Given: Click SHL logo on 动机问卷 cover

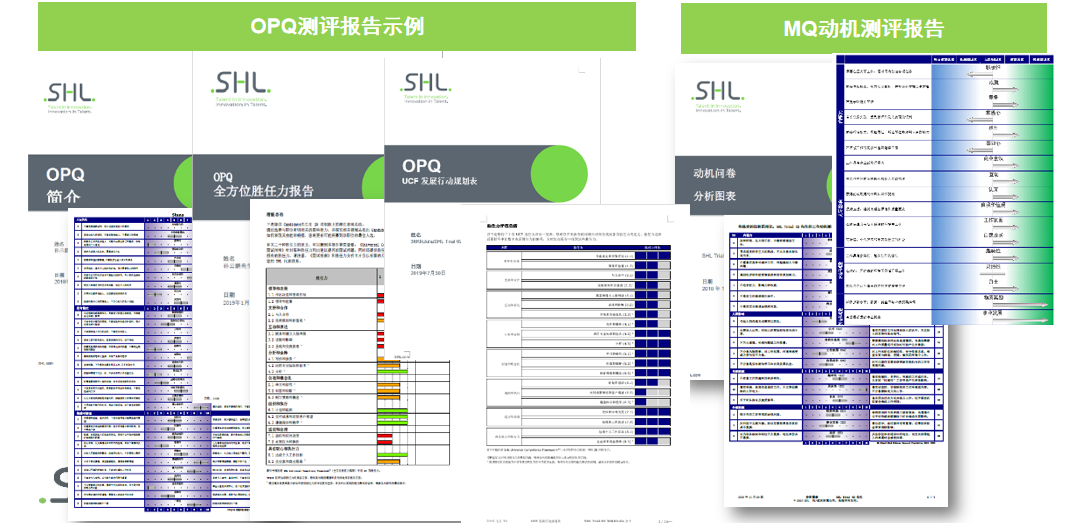Looking at the screenshot, I should [x=718, y=98].
